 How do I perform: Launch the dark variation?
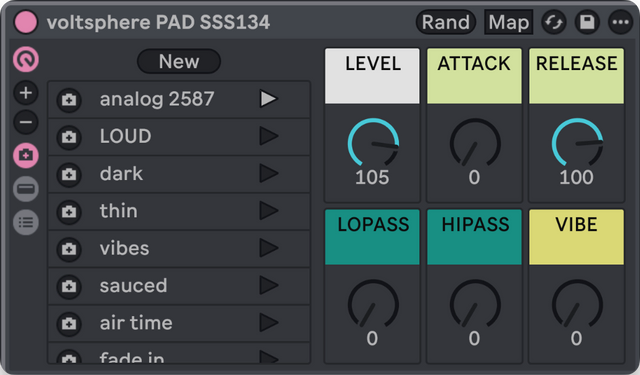point(269,173)
